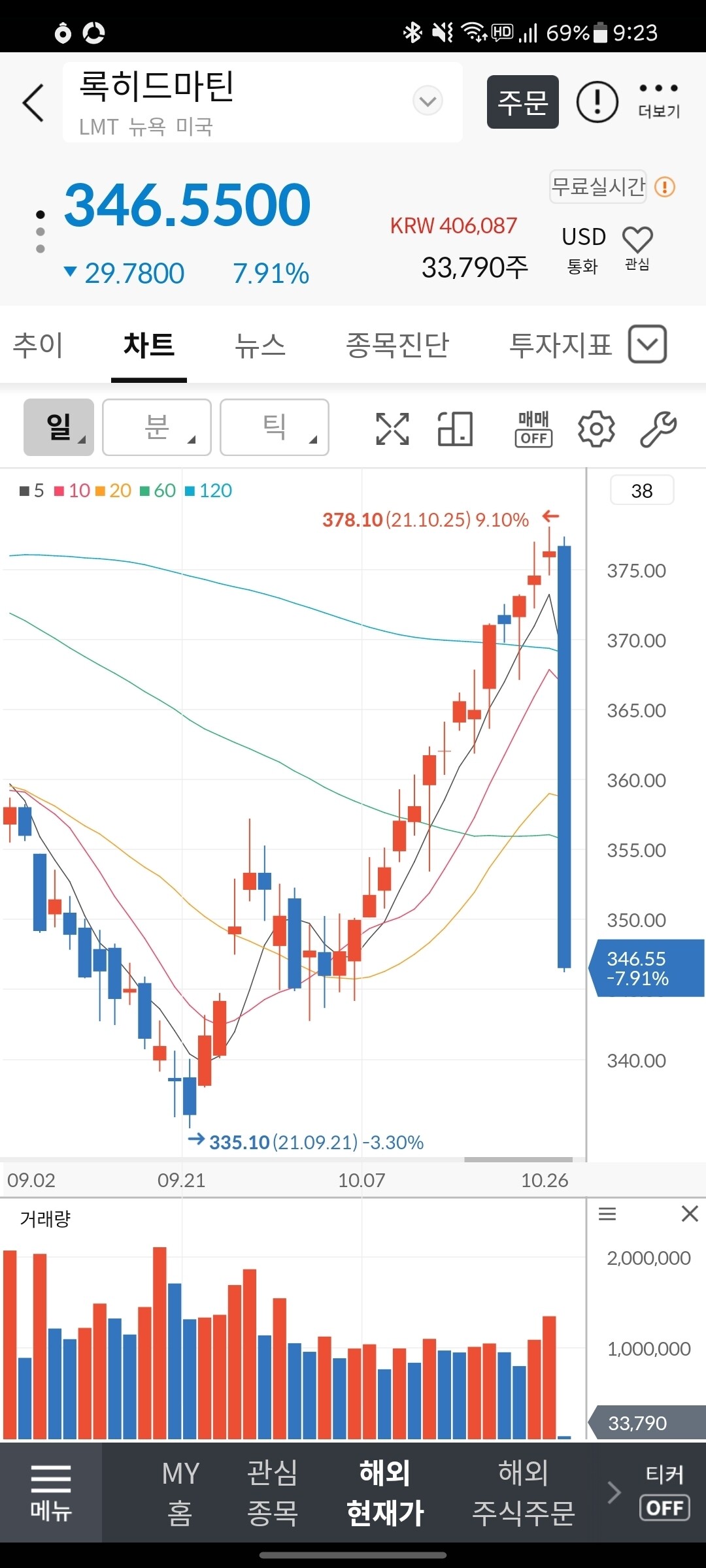Expand chart to fullscreen view
Image resolution: width=706 pixels, height=1568 pixels.
point(392,429)
